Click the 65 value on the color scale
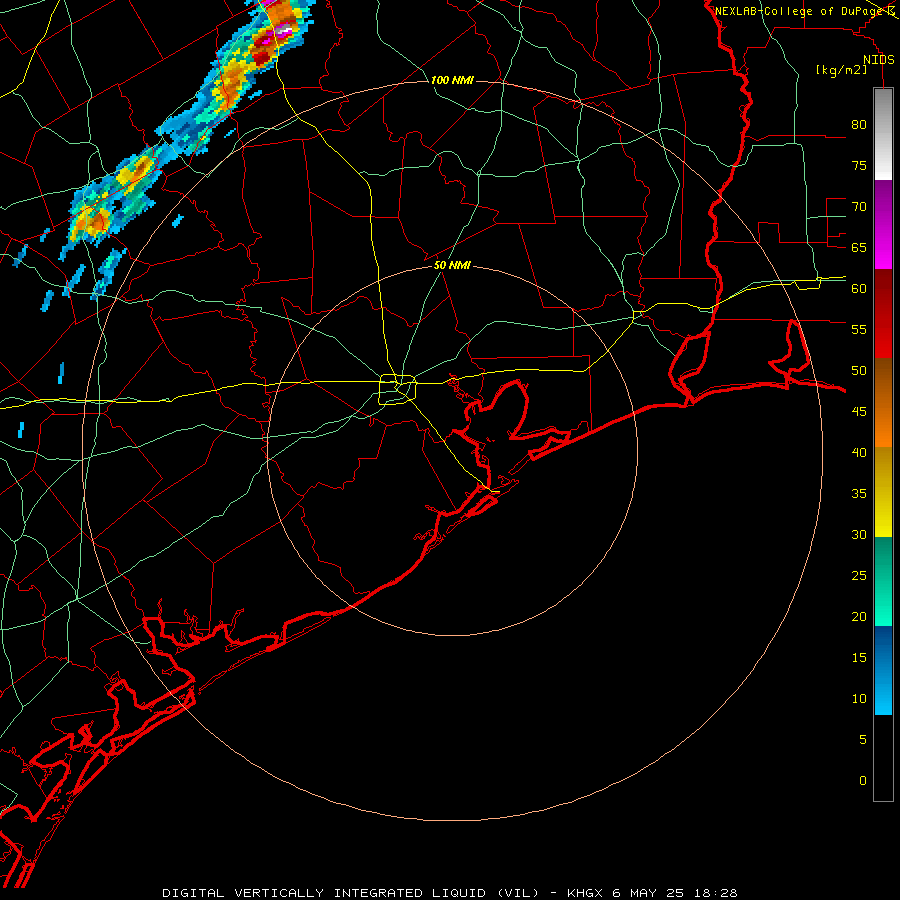This screenshot has width=900, height=900. click(859, 247)
